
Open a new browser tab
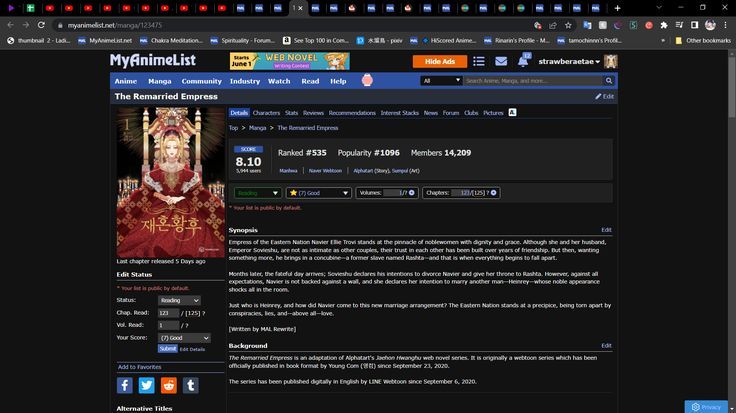point(617,8)
